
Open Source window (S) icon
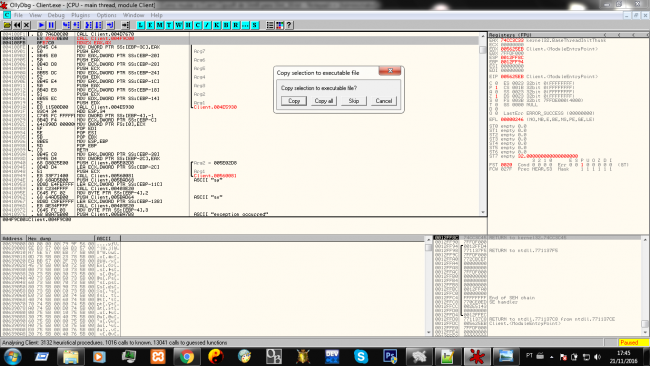255,25
